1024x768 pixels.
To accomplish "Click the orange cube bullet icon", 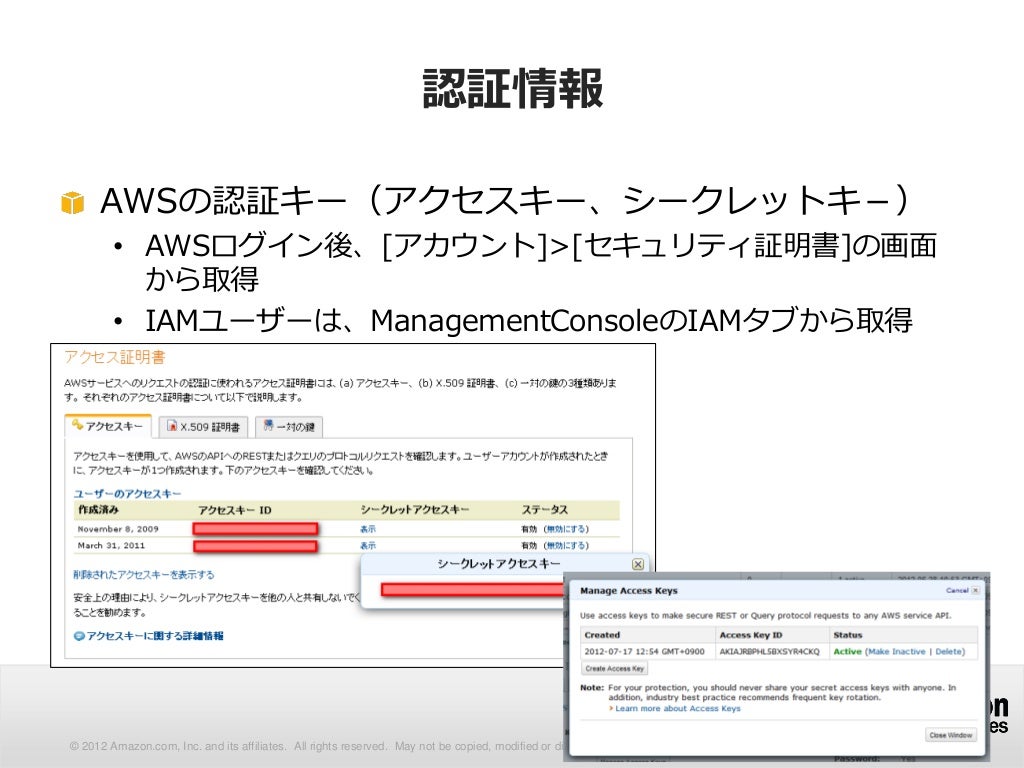I will point(72,202).
